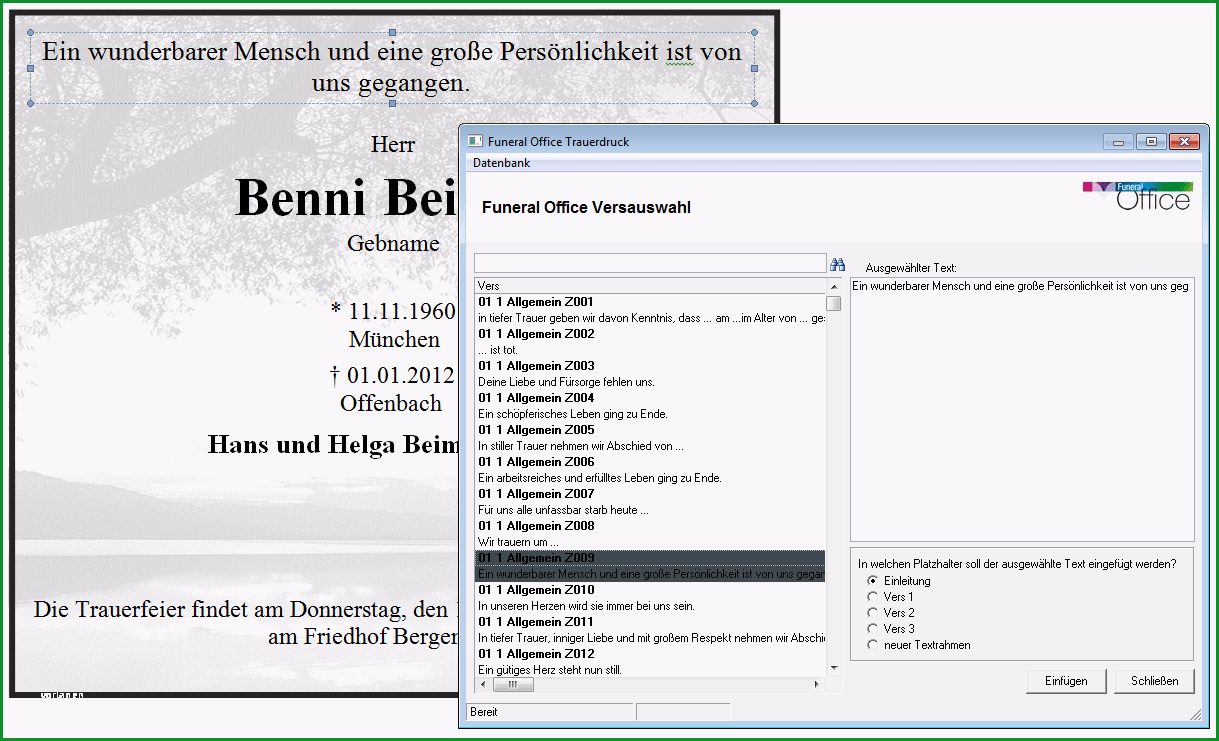
Task: Click the horizontal scroll left arrow
Action: [x=483, y=685]
